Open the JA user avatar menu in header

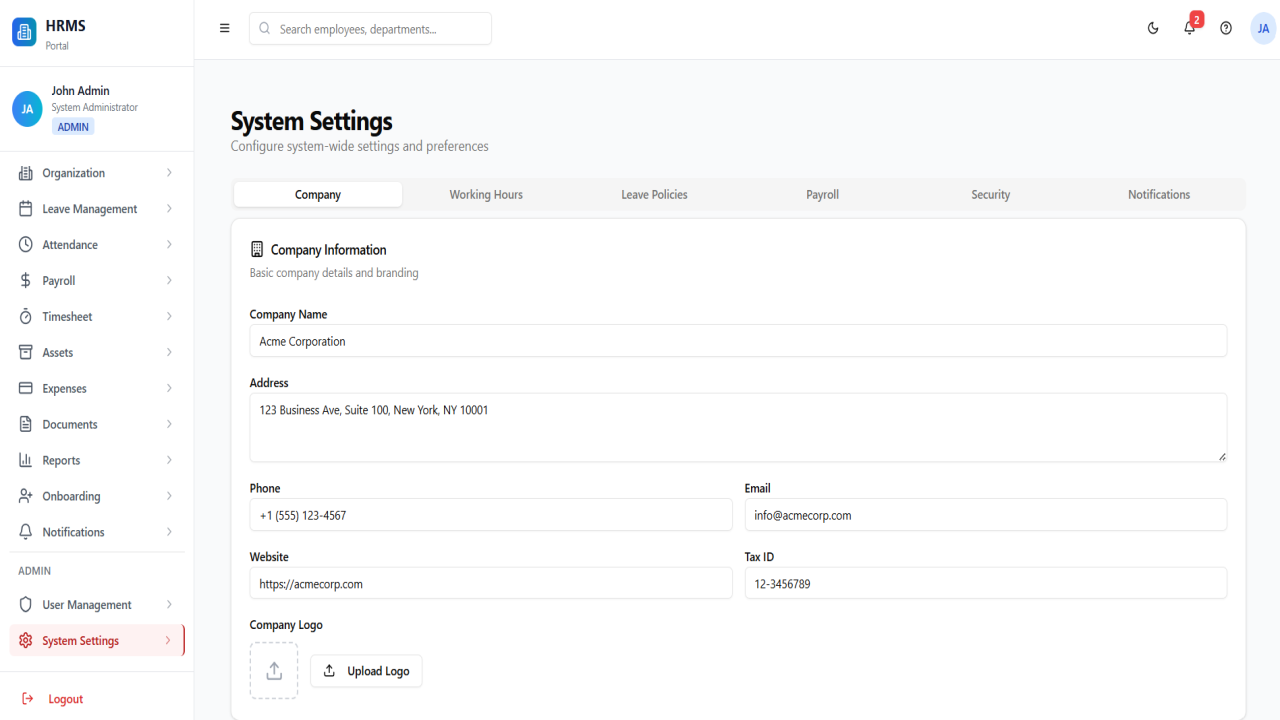click(x=1263, y=29)
